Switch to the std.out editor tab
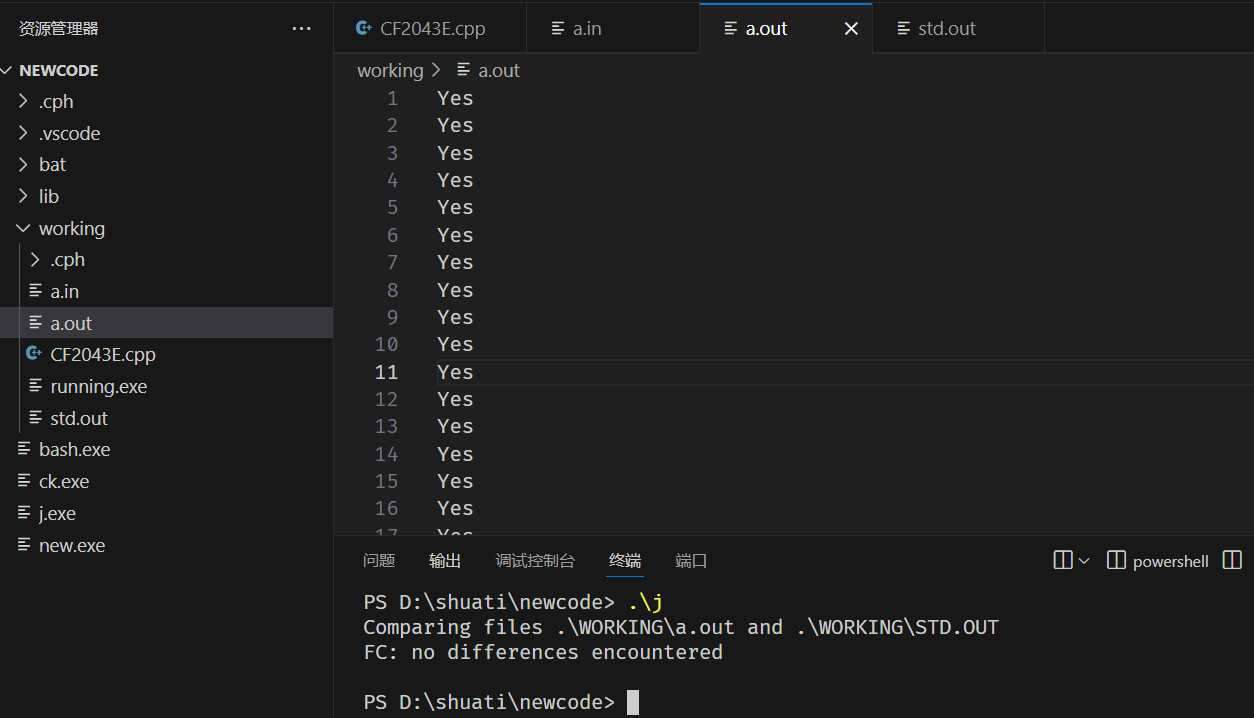Screen dimensions: 1254x718 click(x=958, y=28)
